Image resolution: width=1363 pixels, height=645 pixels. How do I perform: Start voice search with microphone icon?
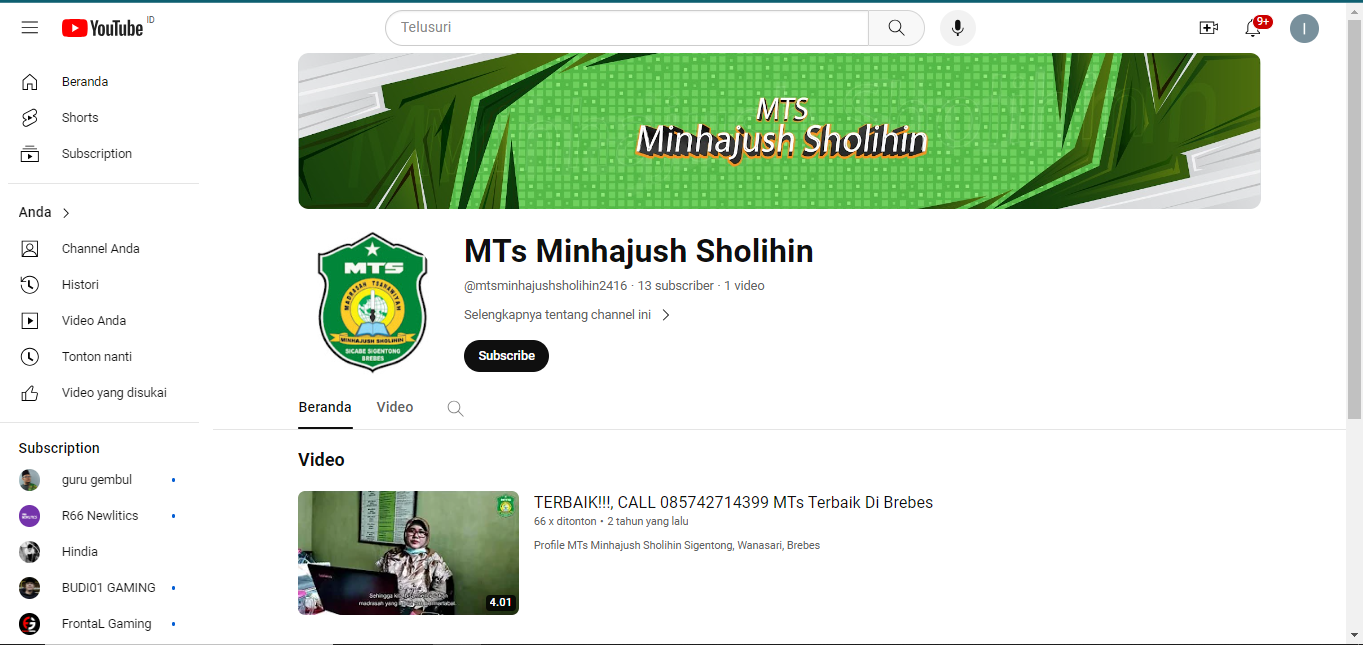tap(957, 28)
